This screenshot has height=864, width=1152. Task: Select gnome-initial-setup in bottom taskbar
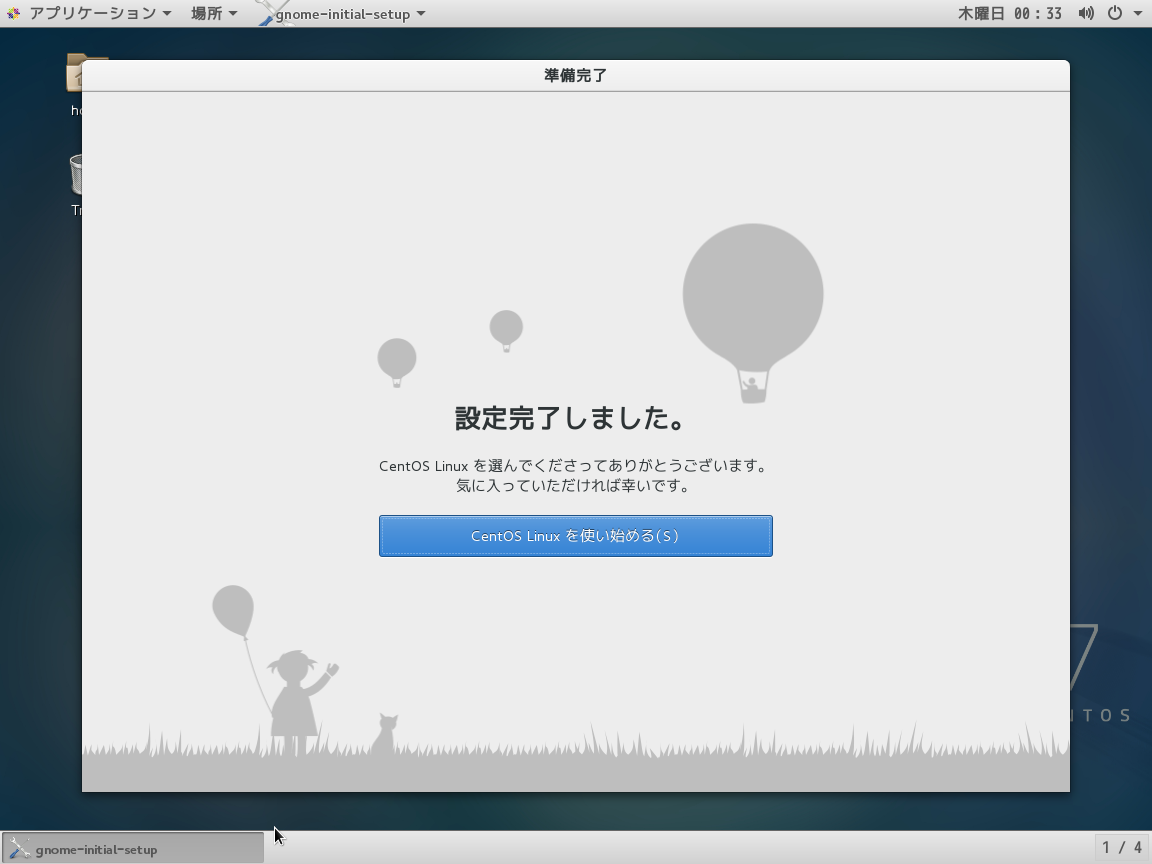coord(132,849)
